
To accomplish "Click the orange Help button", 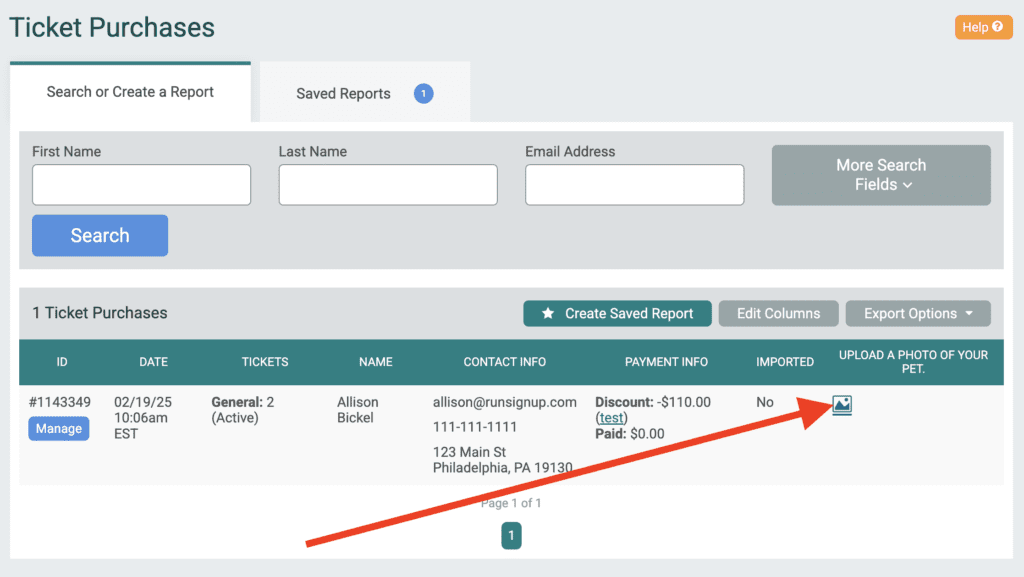I will [983, 27].
